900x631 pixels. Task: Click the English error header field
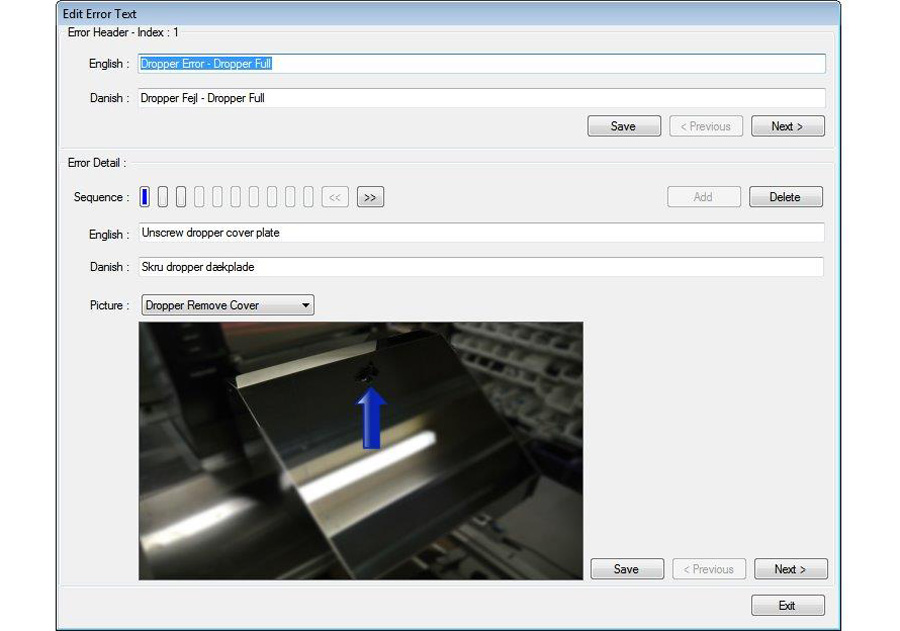(482, 64)
